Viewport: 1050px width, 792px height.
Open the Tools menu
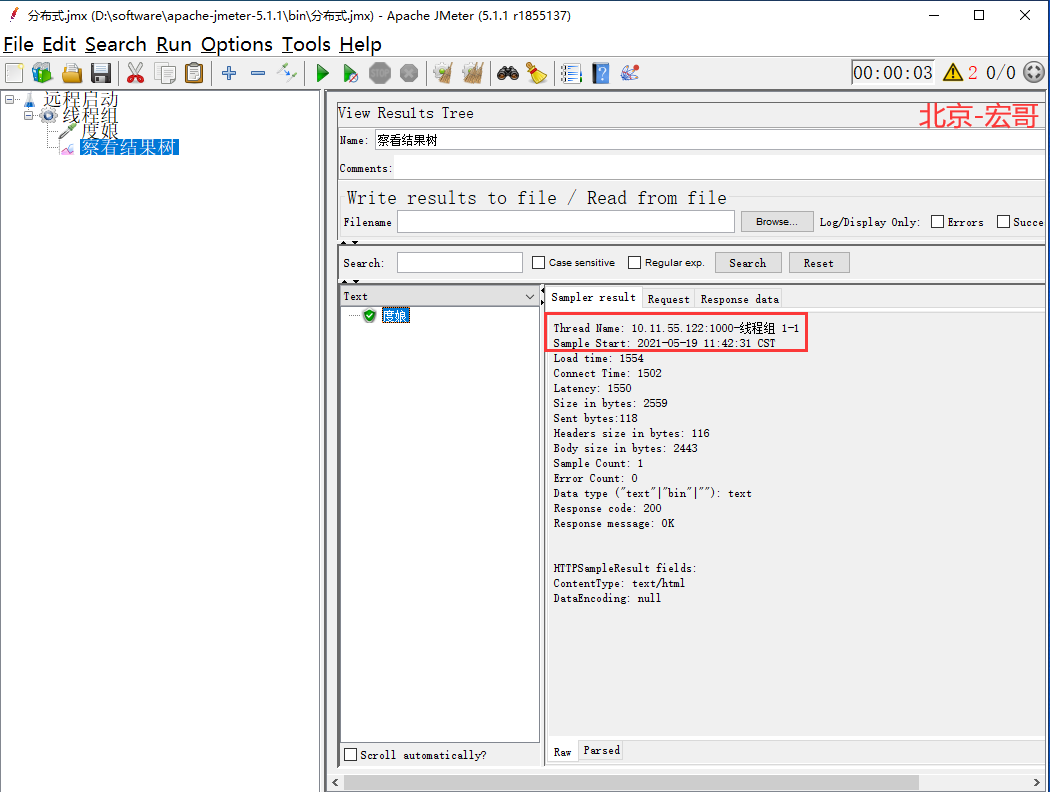[306, 44]
